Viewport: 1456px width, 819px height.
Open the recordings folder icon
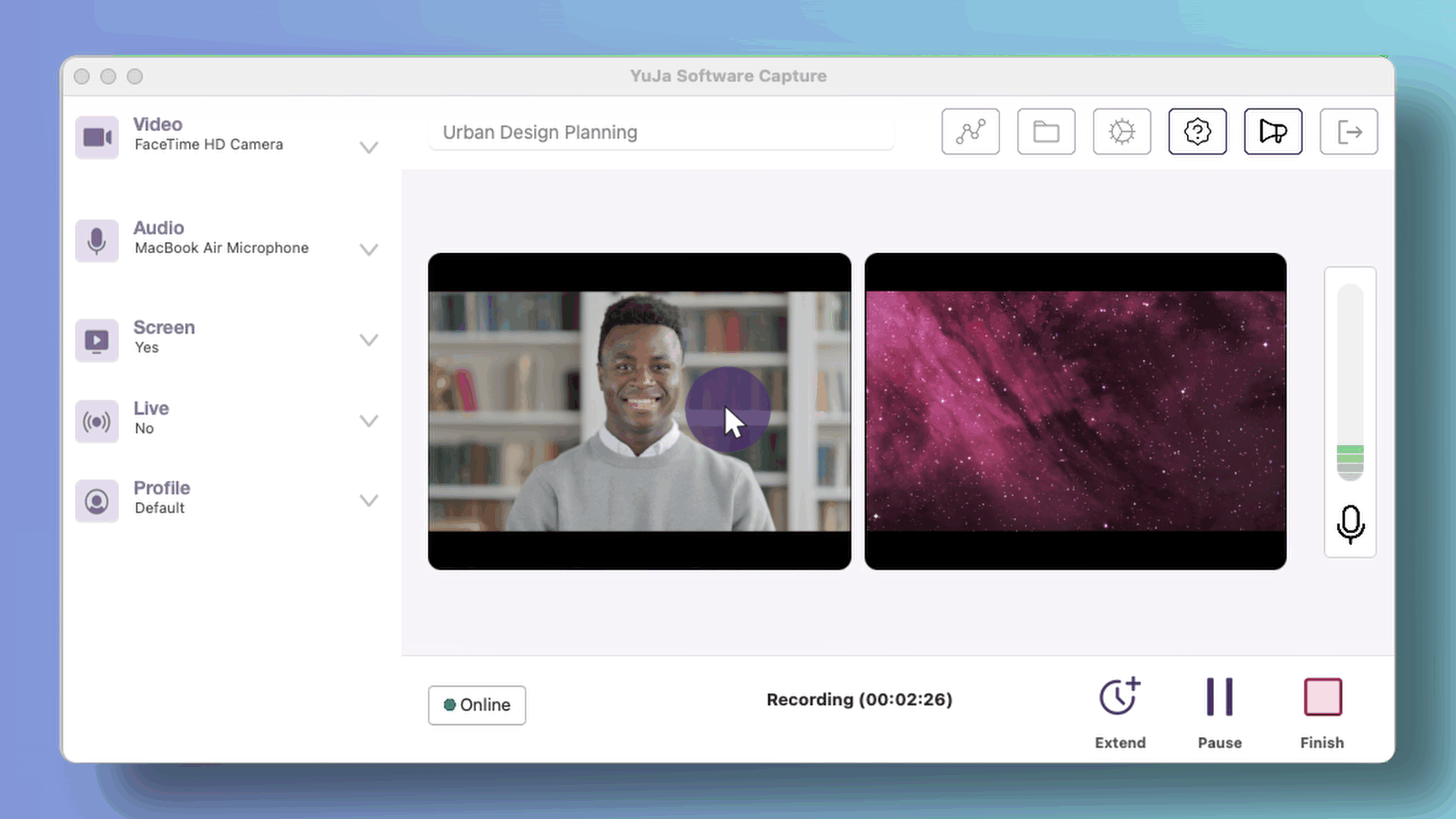coord(1046,132)
